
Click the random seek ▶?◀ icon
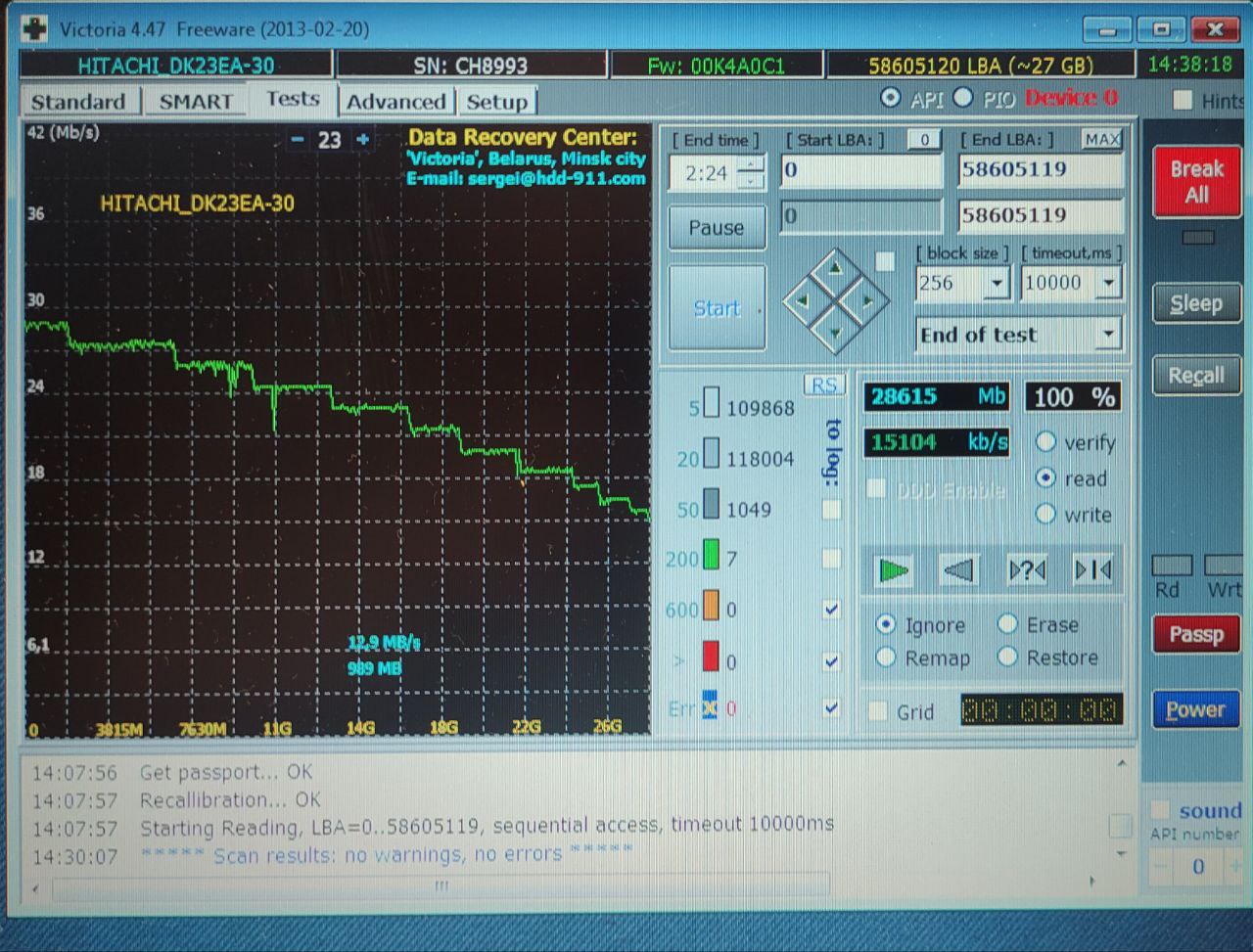1026,569
